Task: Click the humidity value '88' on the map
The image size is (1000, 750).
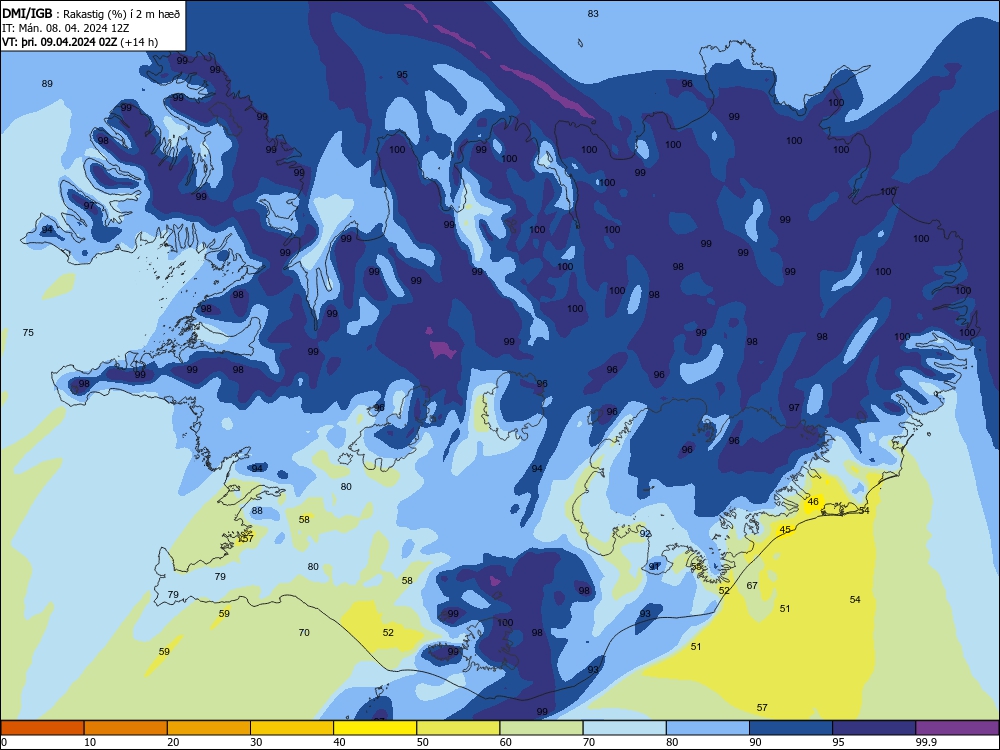Action: (x=257, y=511)
